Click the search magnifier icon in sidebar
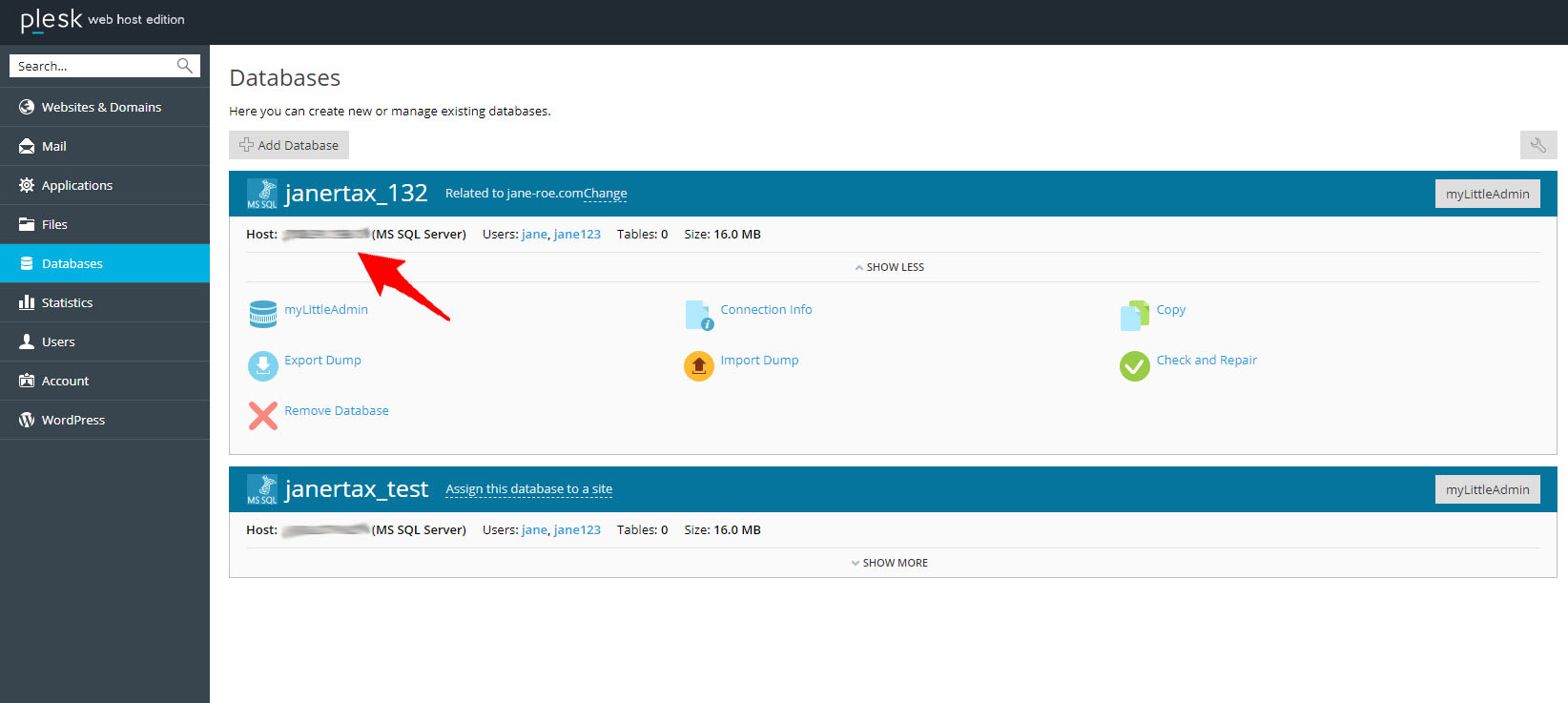 click(x=185, y=66)
